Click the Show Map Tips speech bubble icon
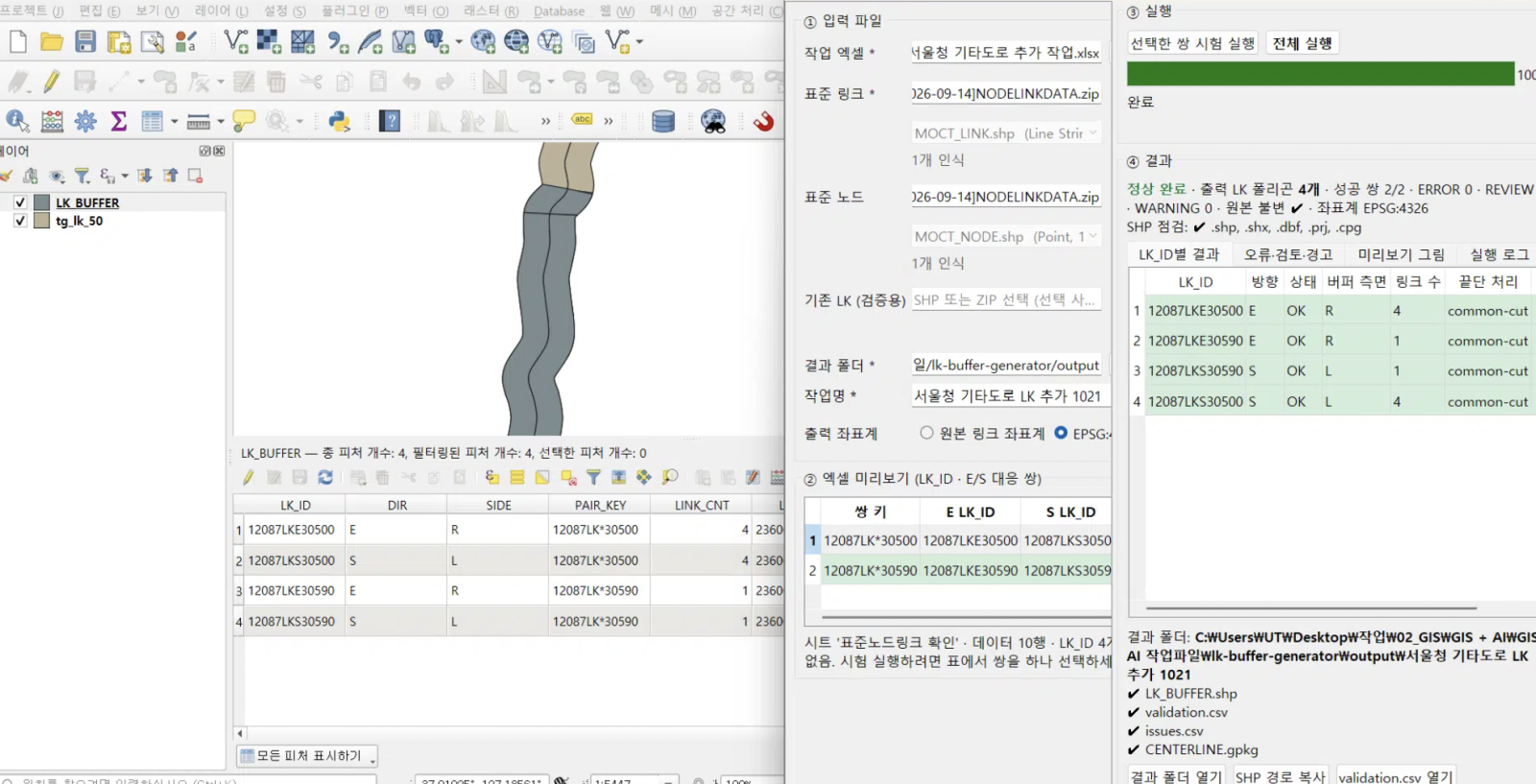 tap(244, 121)
